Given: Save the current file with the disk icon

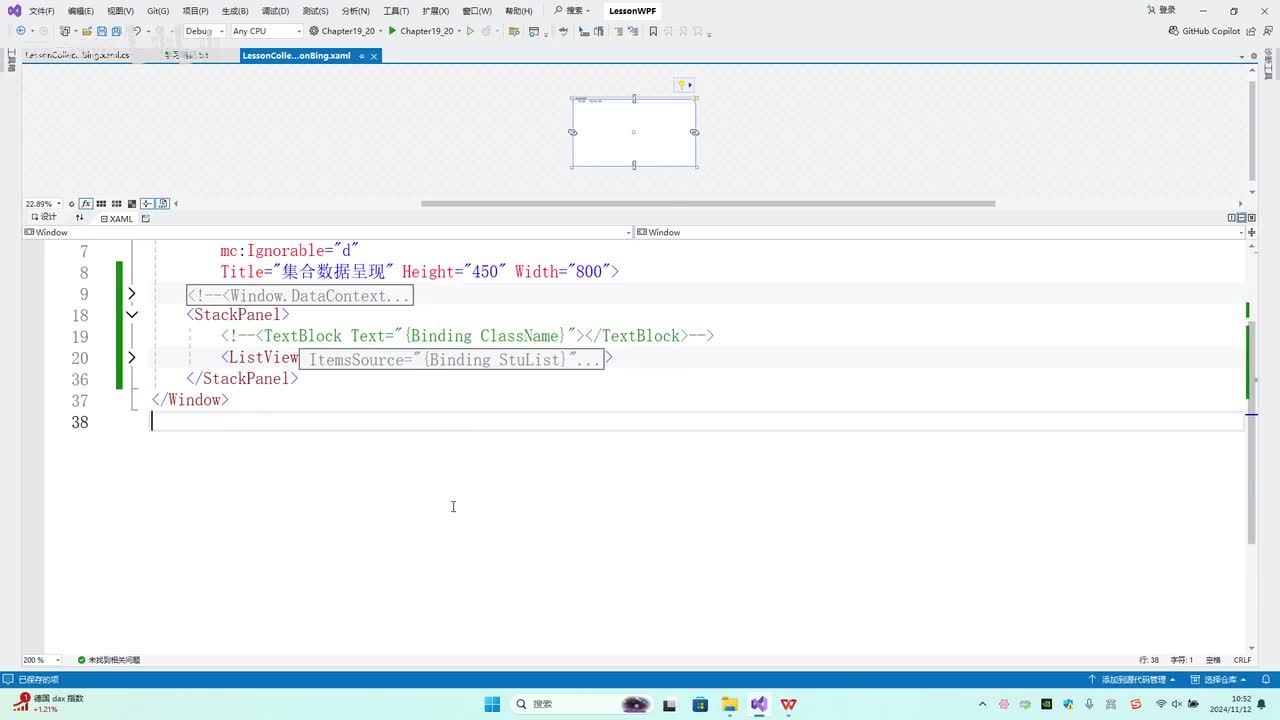Looking at the screenshot, I should (x=102, y=31).
